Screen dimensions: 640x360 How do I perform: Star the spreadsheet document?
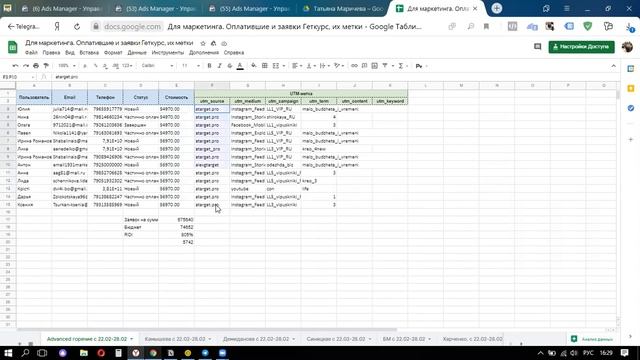(203, 43)
